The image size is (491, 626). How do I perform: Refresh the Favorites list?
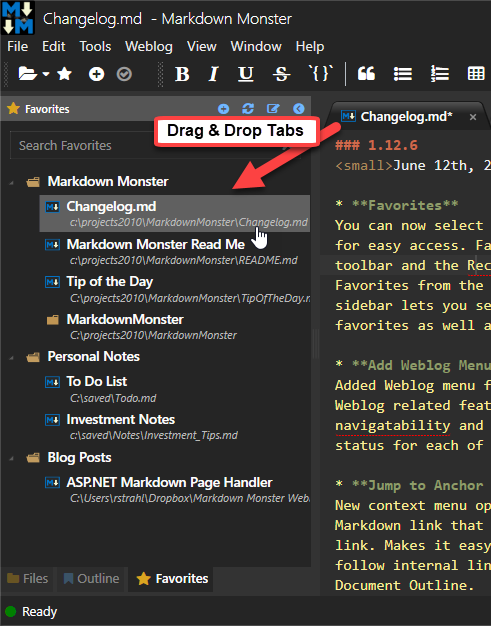coord(248,109)
